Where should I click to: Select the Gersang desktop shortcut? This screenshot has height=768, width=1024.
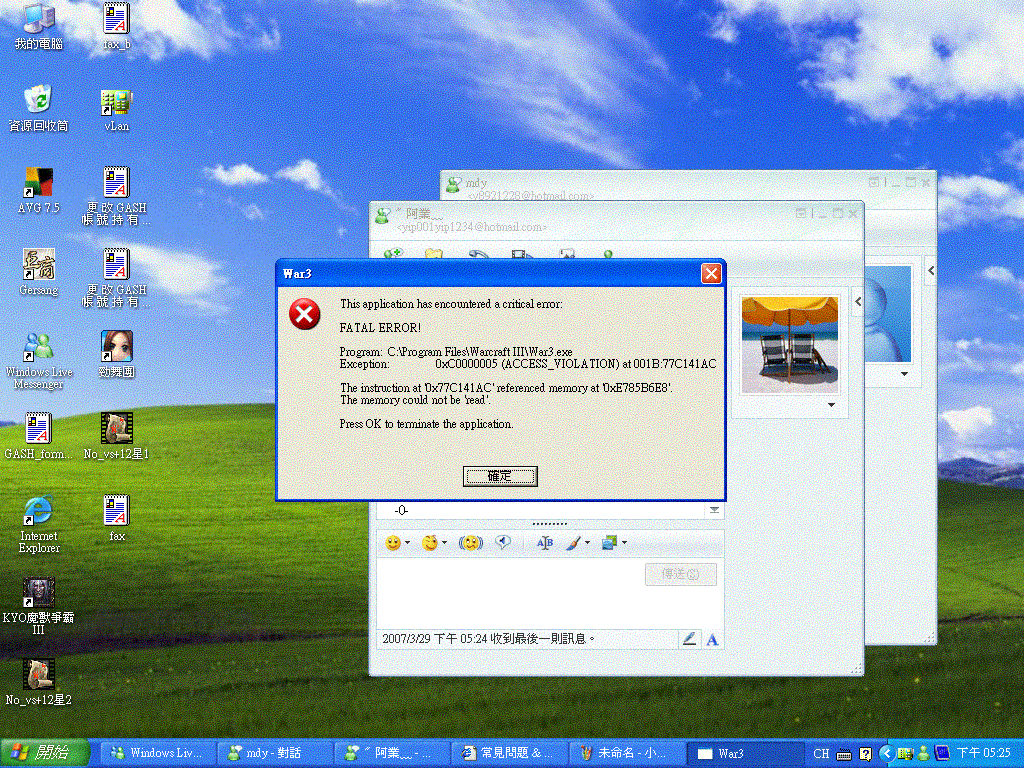pyautogui.click(x=39, y=272)
